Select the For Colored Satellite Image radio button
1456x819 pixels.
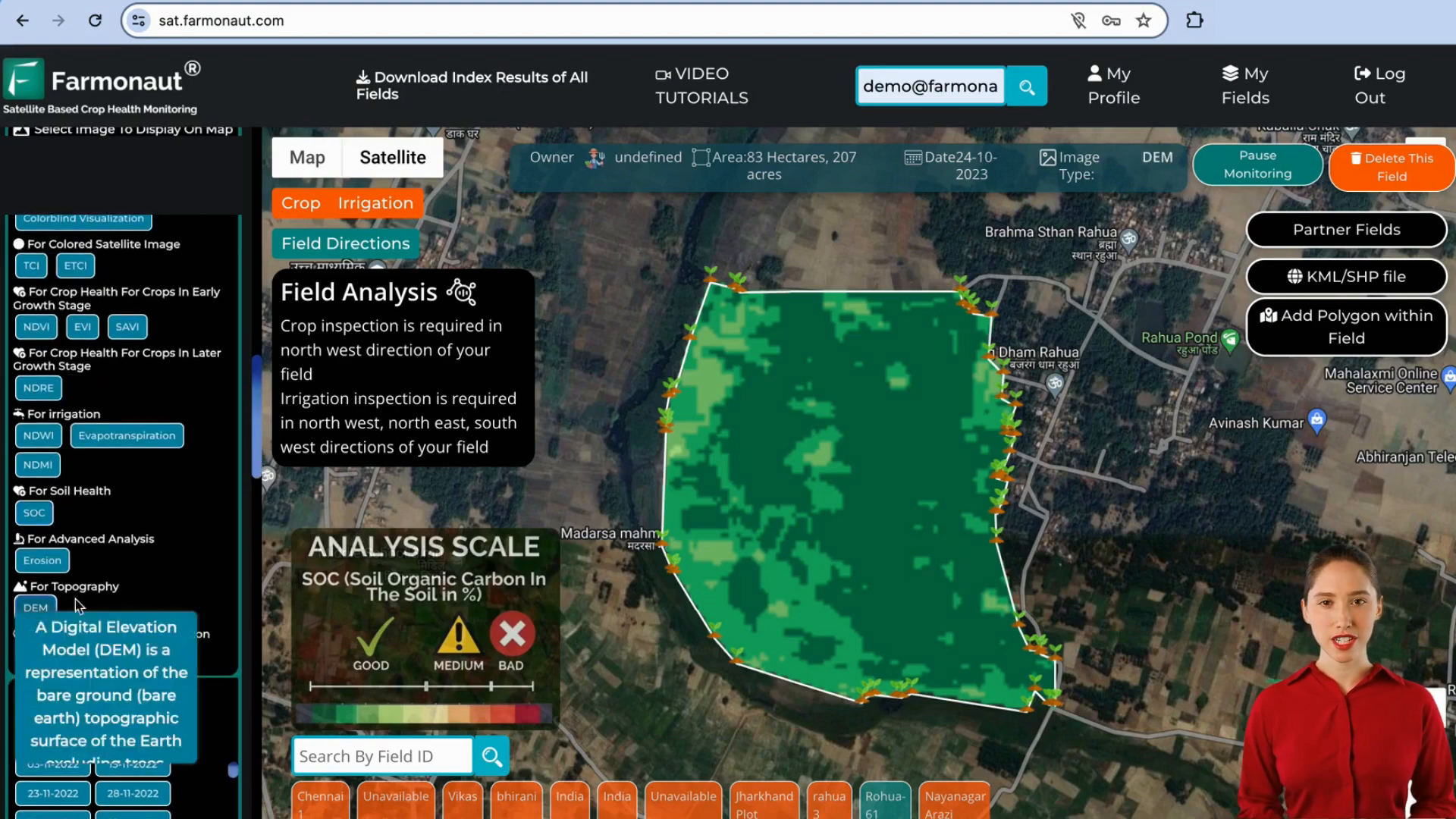pyautogui.click(x=18, y=243)
